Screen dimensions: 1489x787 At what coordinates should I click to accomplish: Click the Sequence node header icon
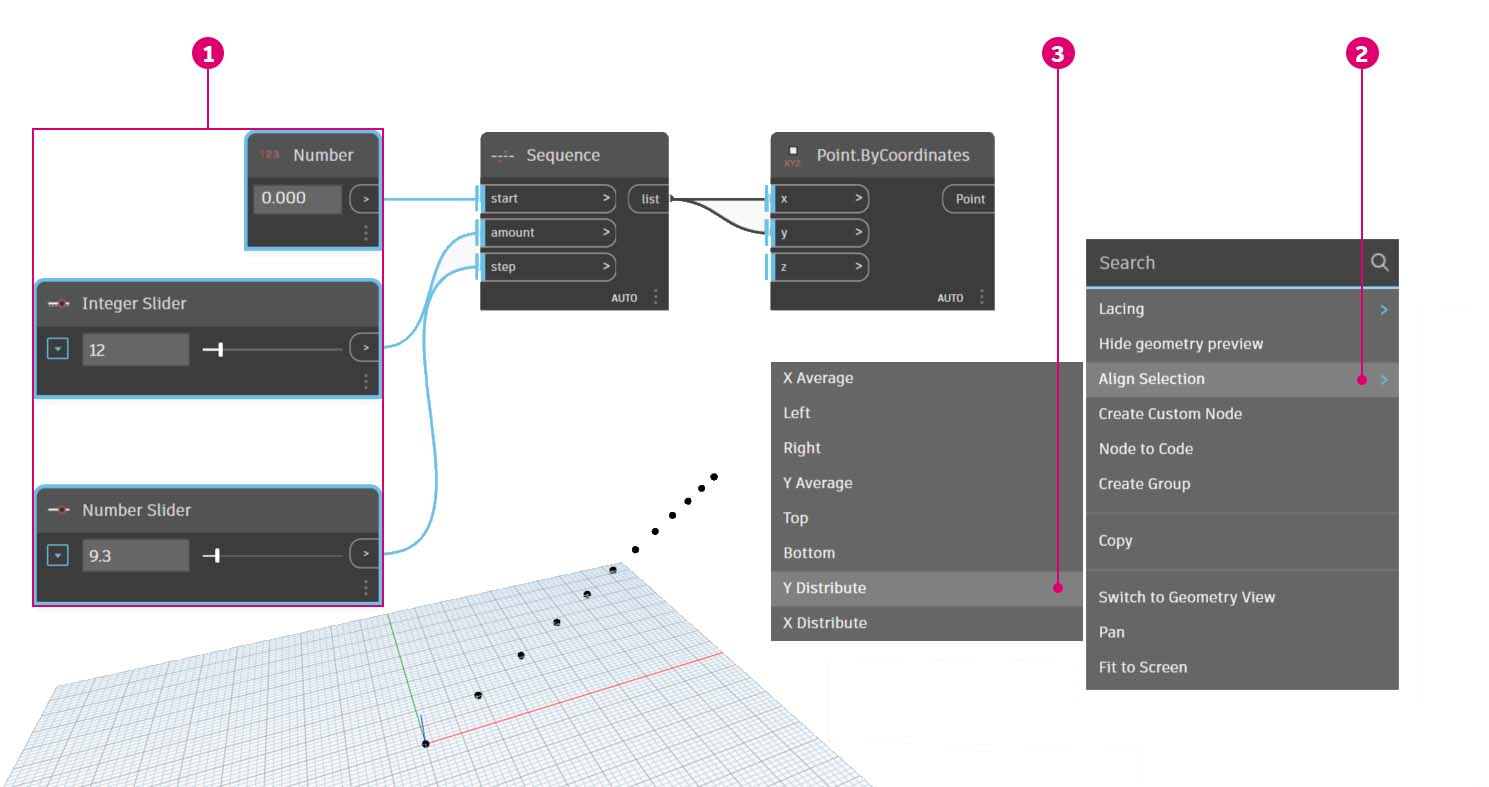coord(503,155)
